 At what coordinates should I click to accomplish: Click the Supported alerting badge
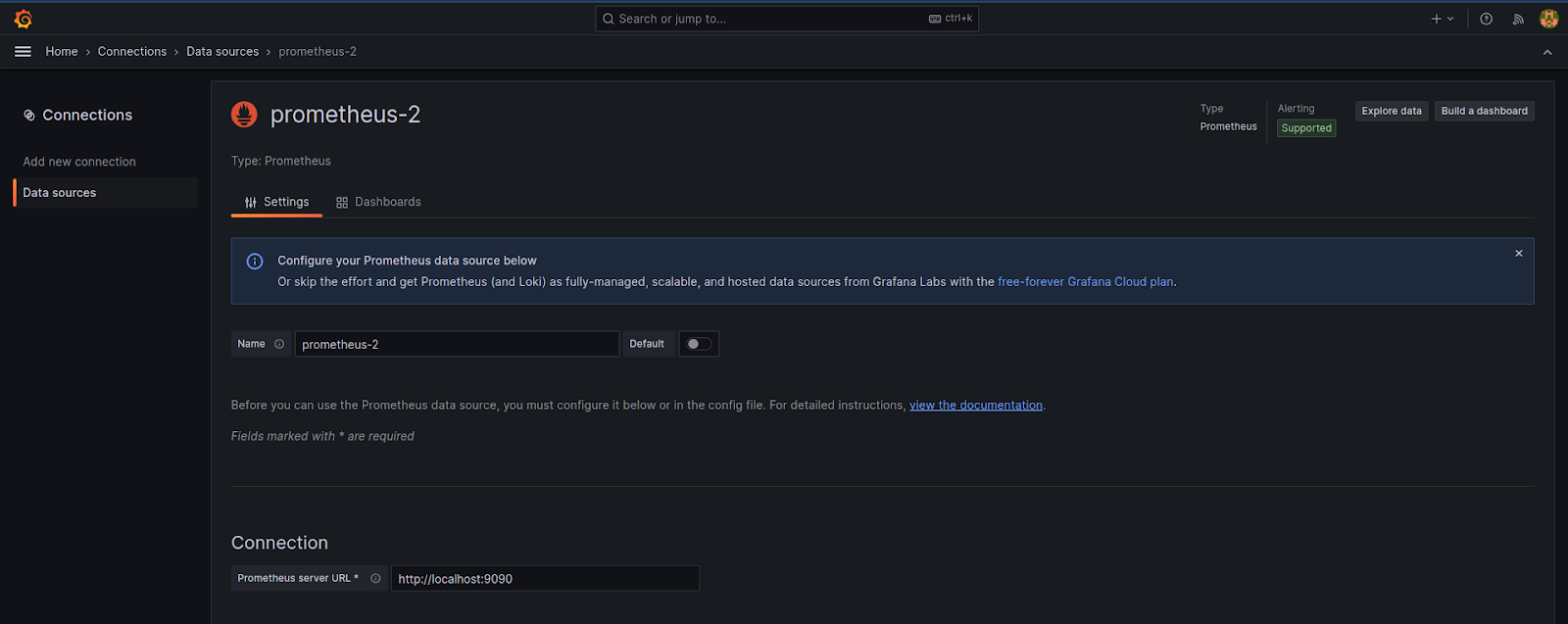[x=1306, y=128]
